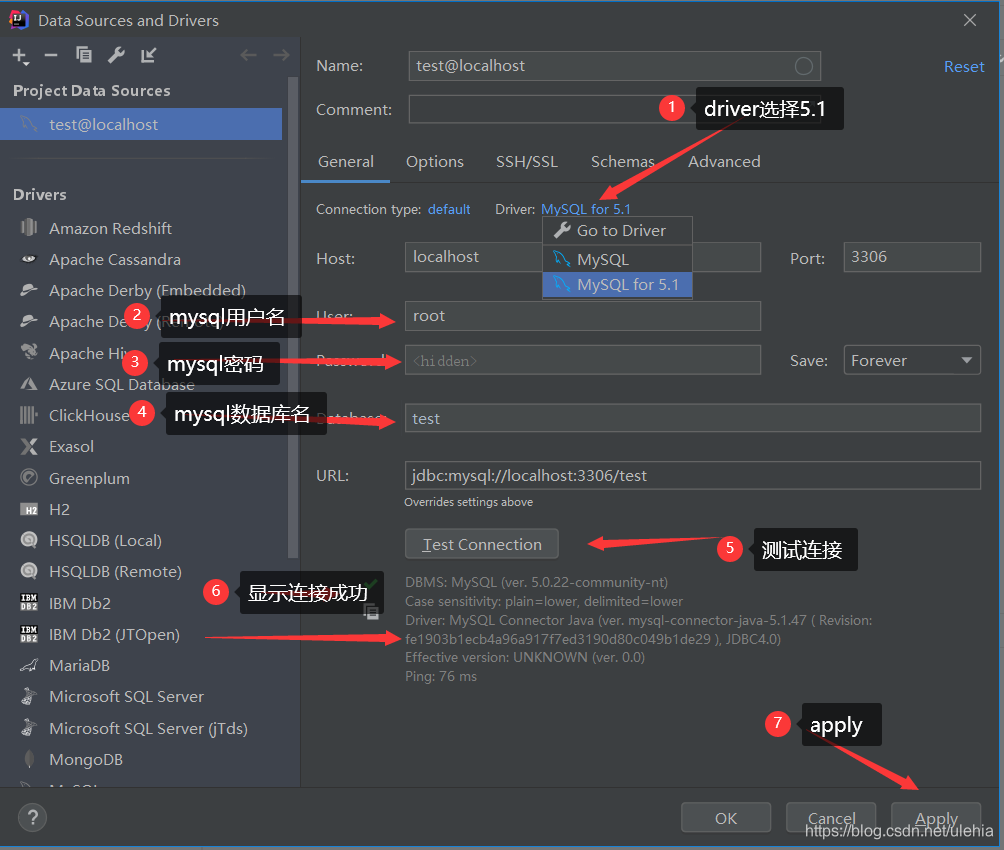1004x850 pixels.
Task: Click the Apply button
Action: pyautogui.click(x=936, y=818)
